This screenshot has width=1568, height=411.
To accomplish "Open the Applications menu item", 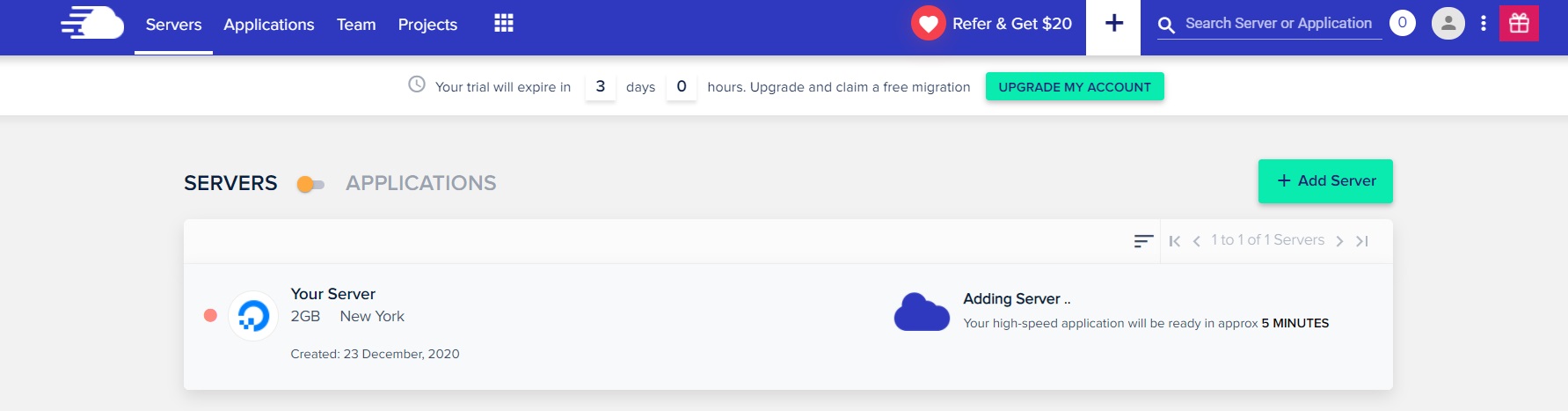I will [x=268, y=25].
